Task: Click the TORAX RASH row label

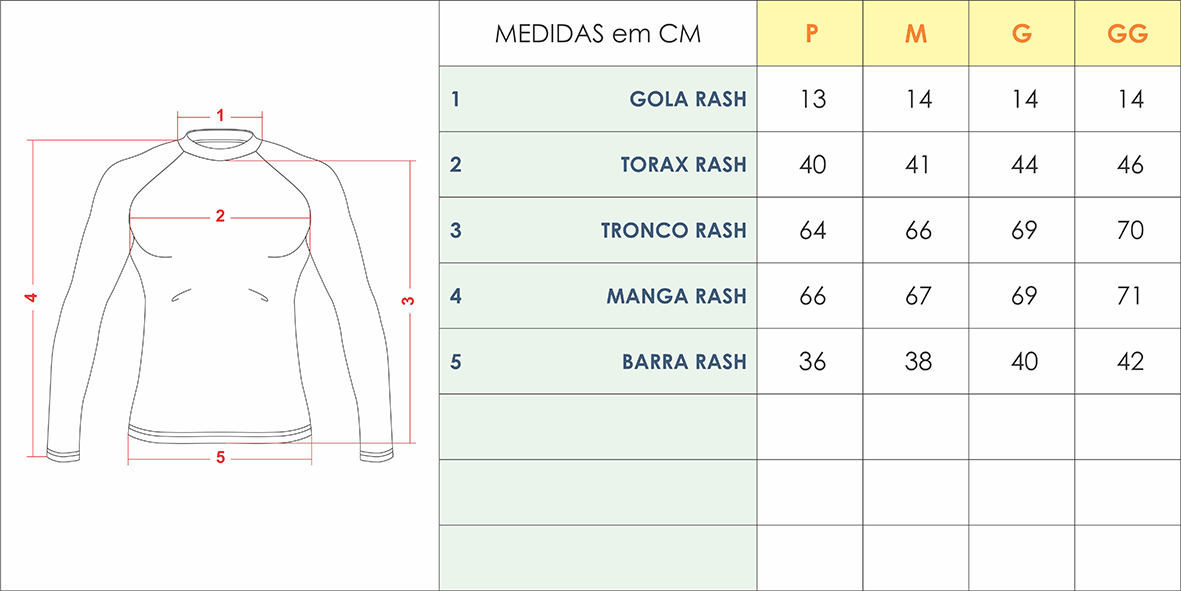Action: pyautogui.click(x=683, y=164)
